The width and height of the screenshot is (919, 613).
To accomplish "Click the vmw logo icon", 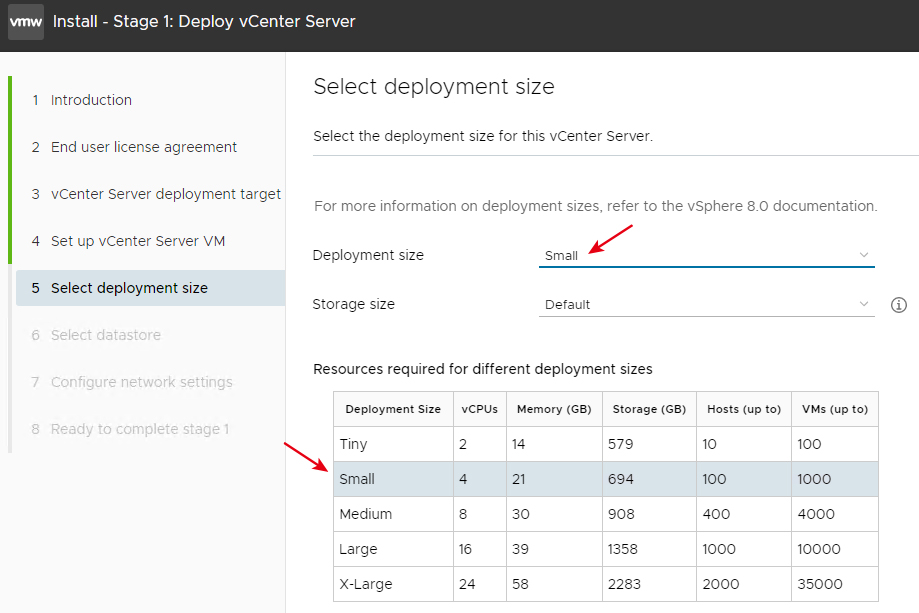I will (x=26, y=22).
